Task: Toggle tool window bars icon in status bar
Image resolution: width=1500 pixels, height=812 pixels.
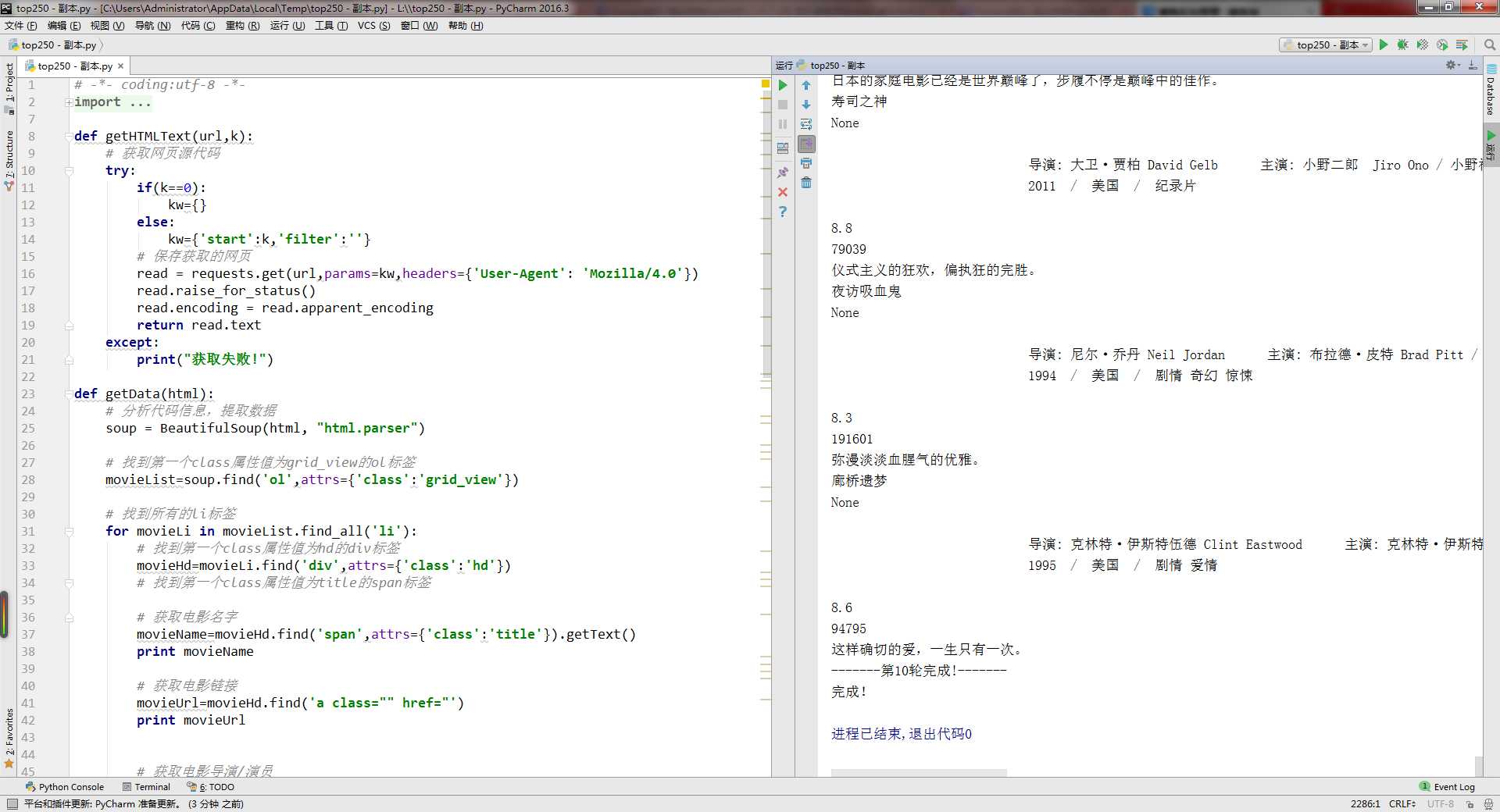Action: [12, 803]
